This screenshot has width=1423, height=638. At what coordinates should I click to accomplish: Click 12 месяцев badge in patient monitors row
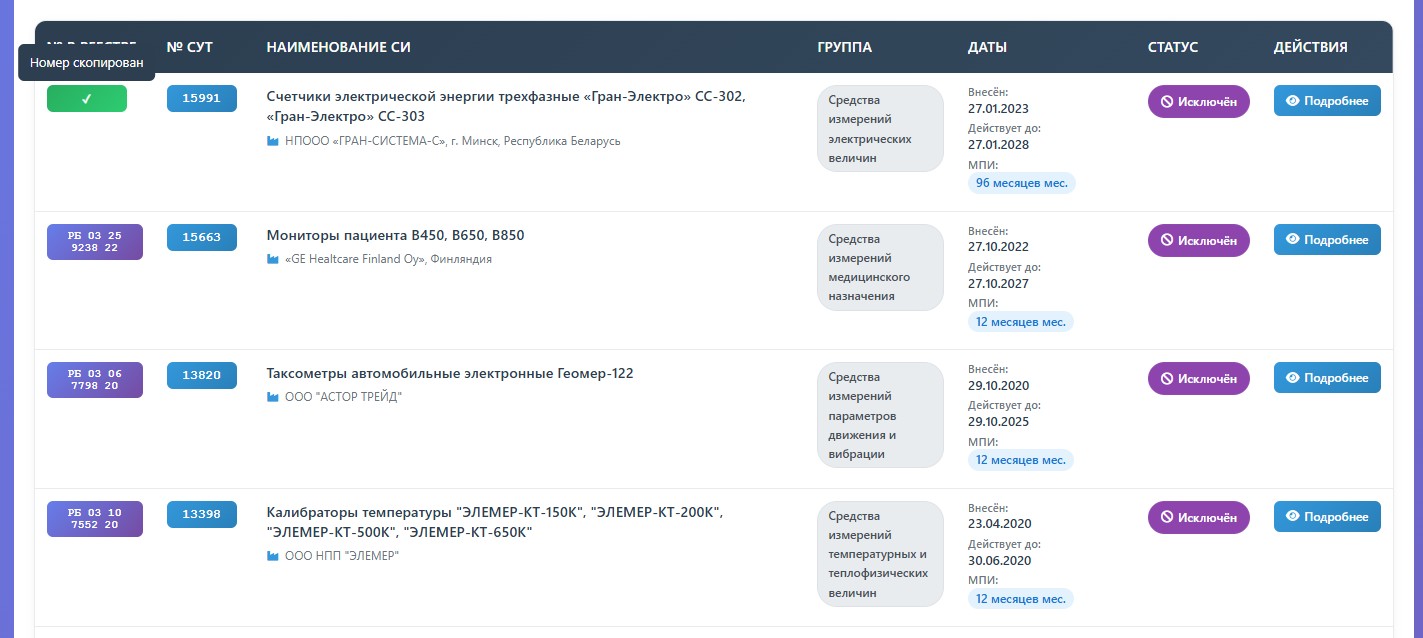[1021, 321]
